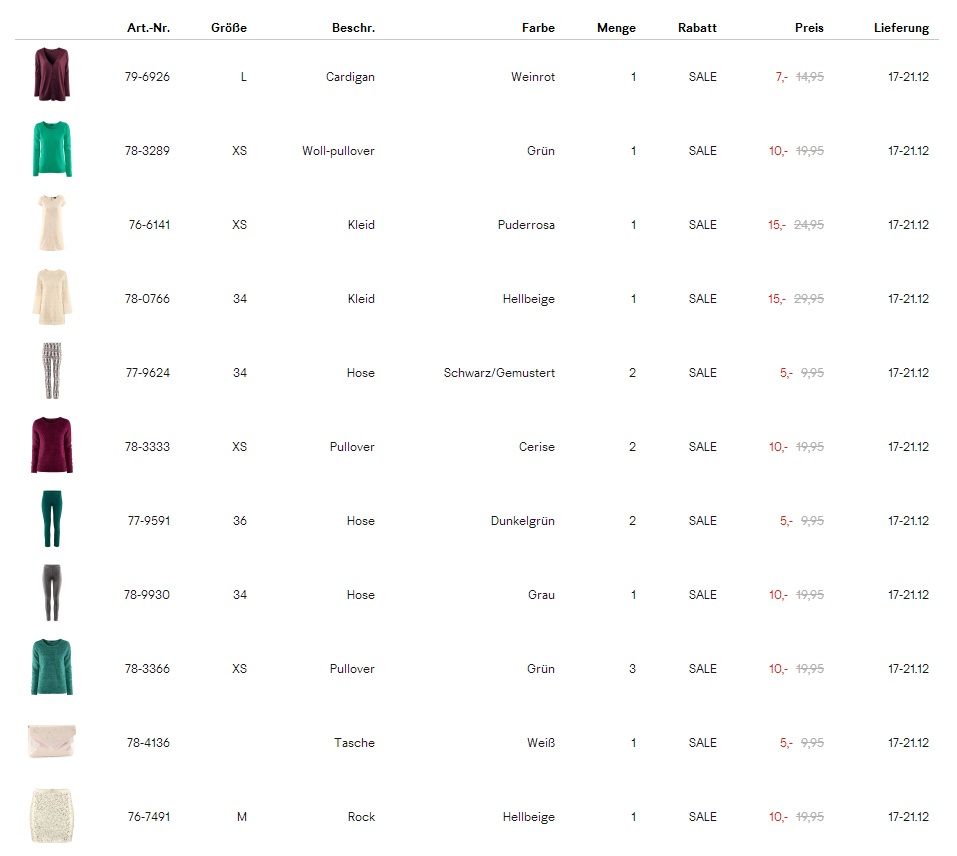
Task: Click the quantity 3 for green Pullover
Action: point(632,669)
